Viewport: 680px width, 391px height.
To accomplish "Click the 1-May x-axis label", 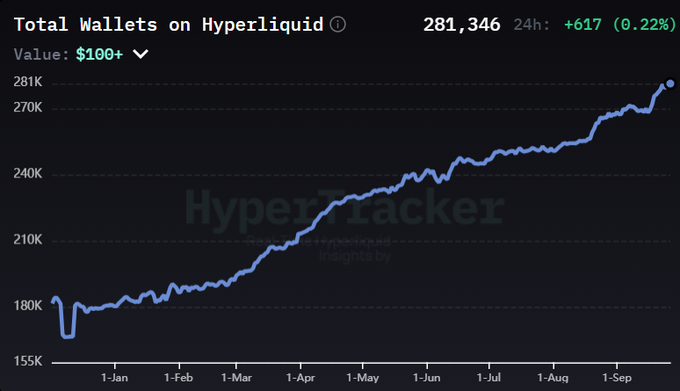I will tap(363, 378).
